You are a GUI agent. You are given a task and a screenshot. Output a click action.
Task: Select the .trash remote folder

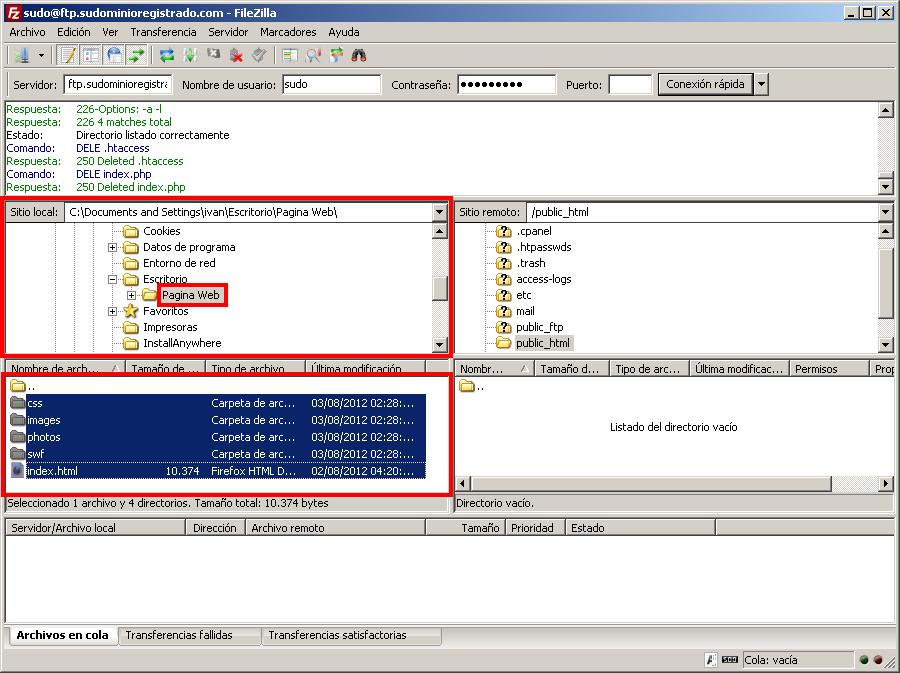point(531,263)
